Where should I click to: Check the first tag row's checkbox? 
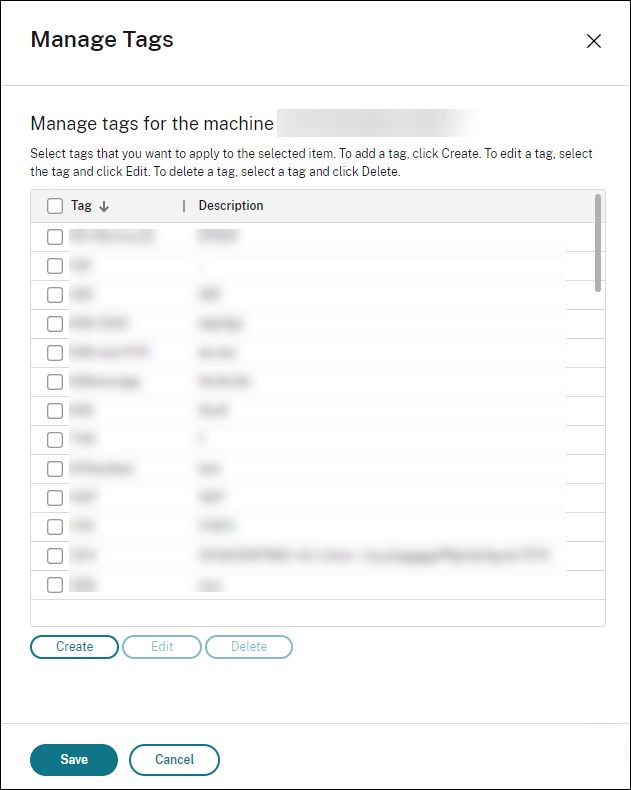[54, 237]
